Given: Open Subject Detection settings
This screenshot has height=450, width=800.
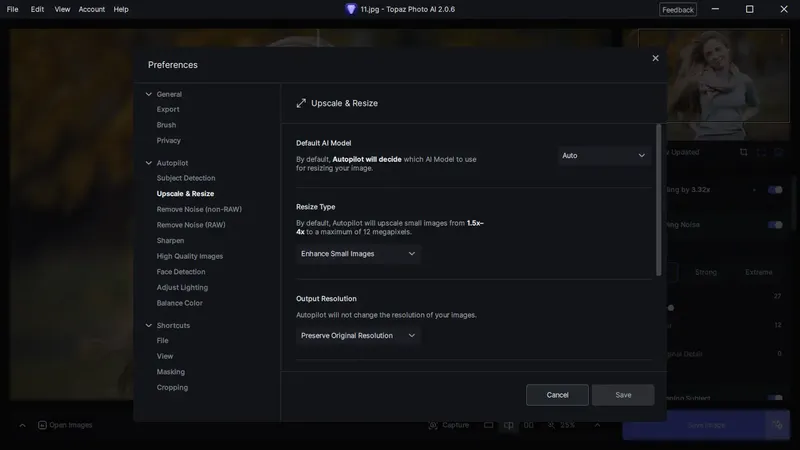Looking at the screenshot, I should click(x=186, y=178).
